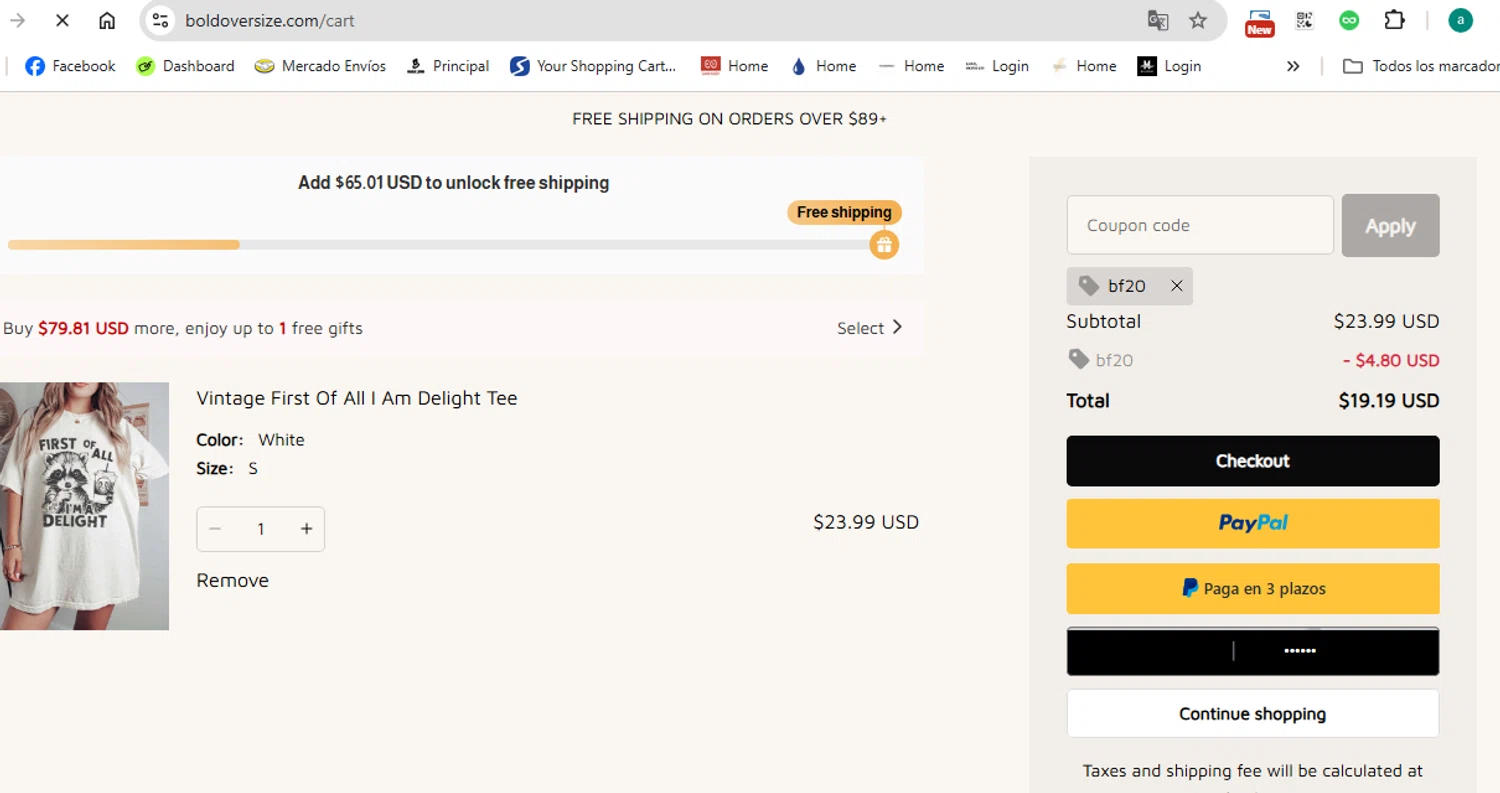Click the address bar URL boldoversize.com/cart
The image size is (1500, 793).
tap(270, 20)
